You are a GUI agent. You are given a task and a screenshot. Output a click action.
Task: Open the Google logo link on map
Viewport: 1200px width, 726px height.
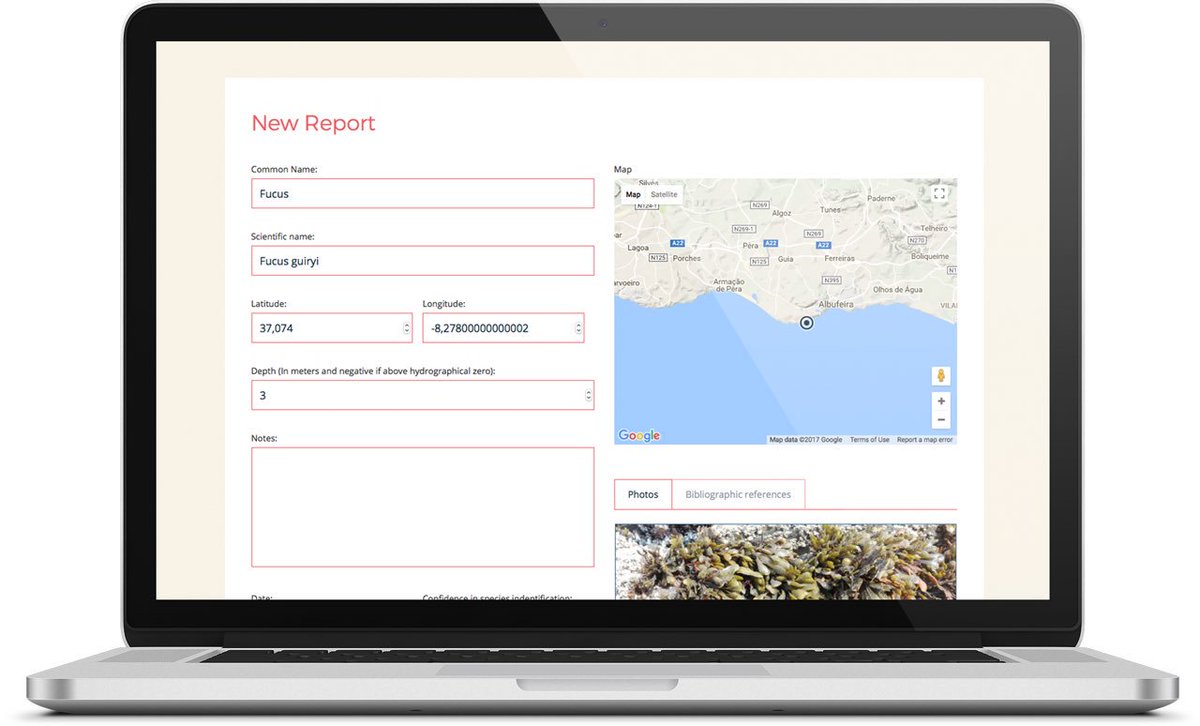click(639, 436)
